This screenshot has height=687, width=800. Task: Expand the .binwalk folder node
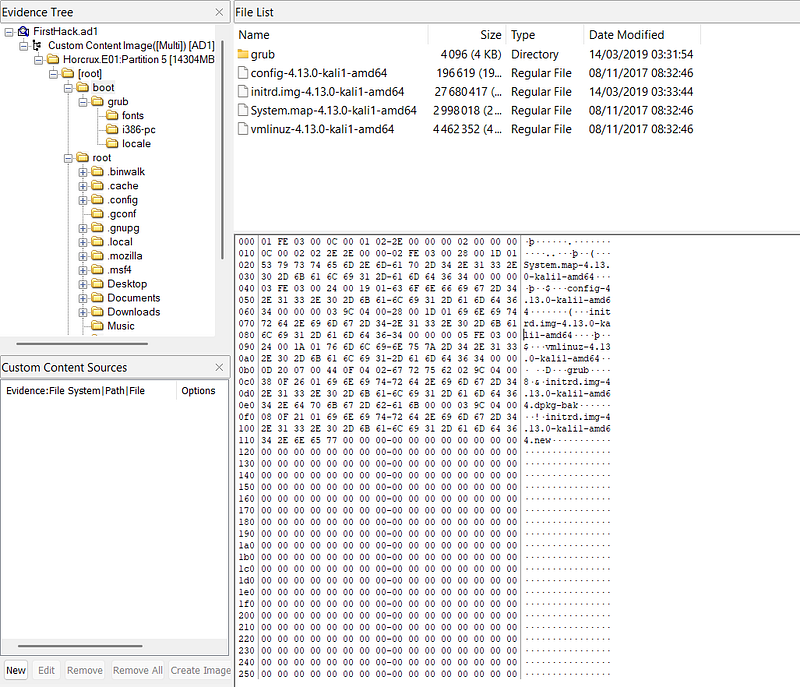(83, 172)
